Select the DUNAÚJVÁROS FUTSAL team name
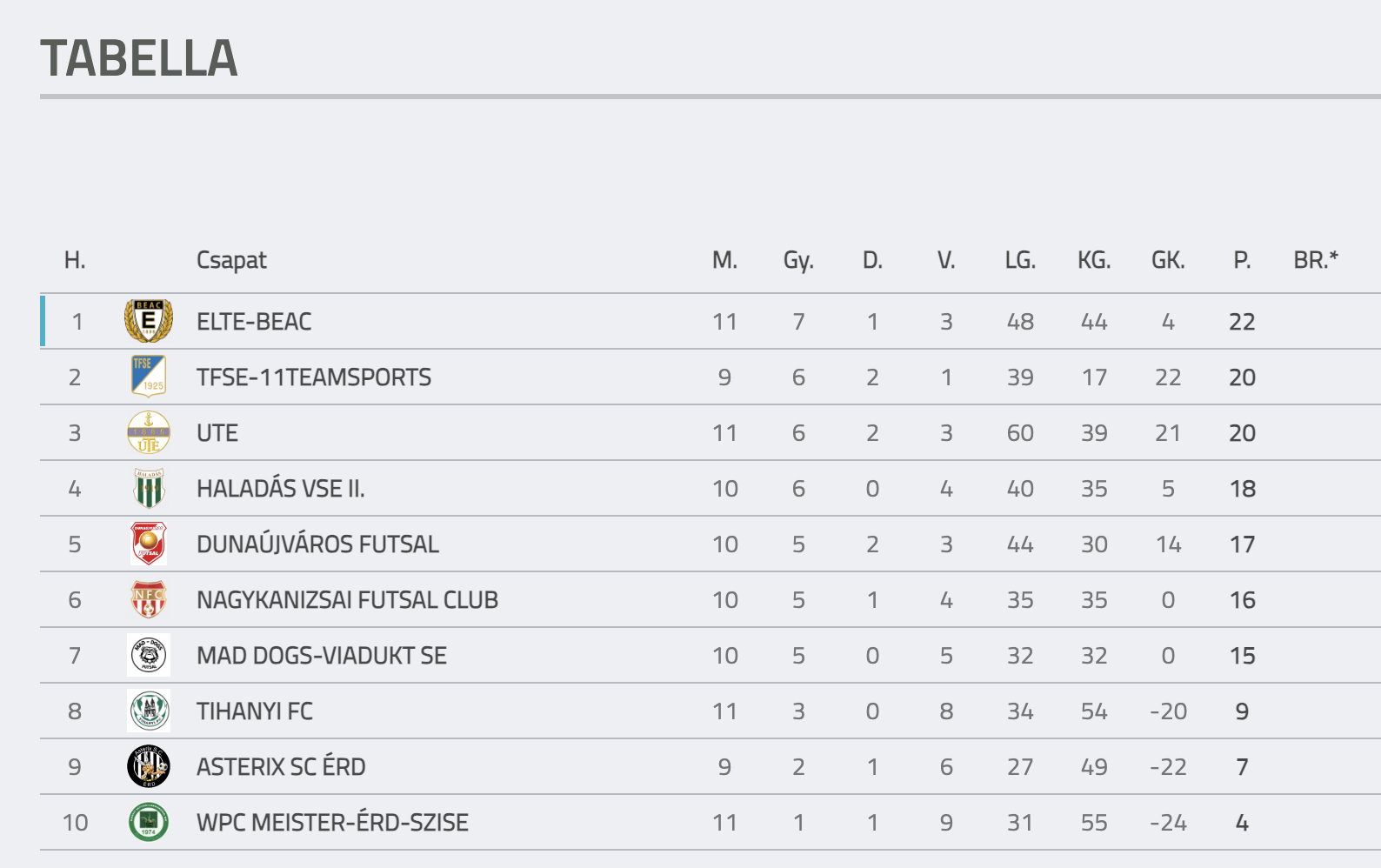This screenshot has width=1381, height=868. (317, 544)
